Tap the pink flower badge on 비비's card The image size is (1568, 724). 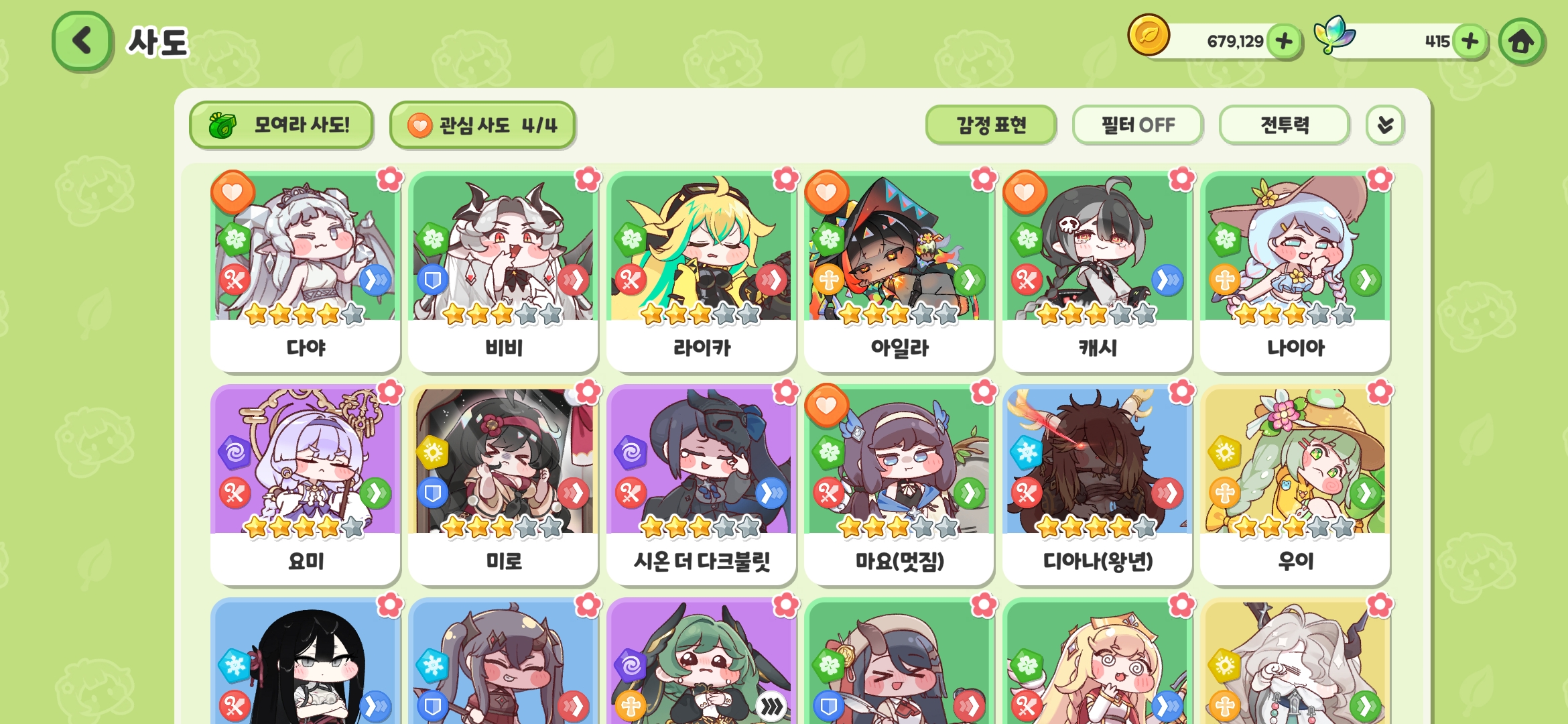pos(588,179)
